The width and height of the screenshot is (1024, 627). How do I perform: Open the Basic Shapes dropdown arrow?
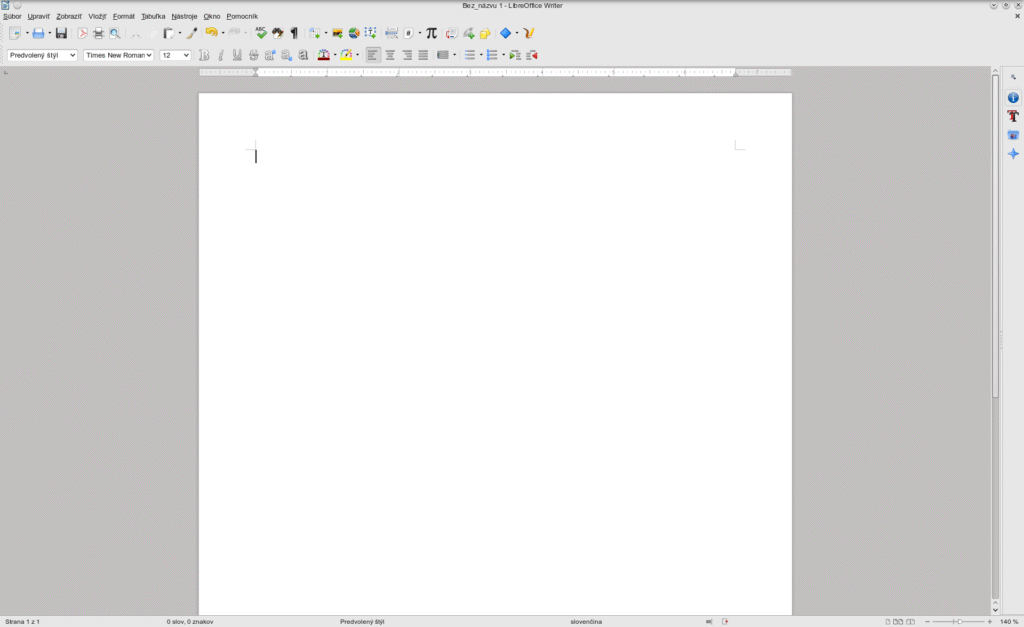(x=517, y=33)
